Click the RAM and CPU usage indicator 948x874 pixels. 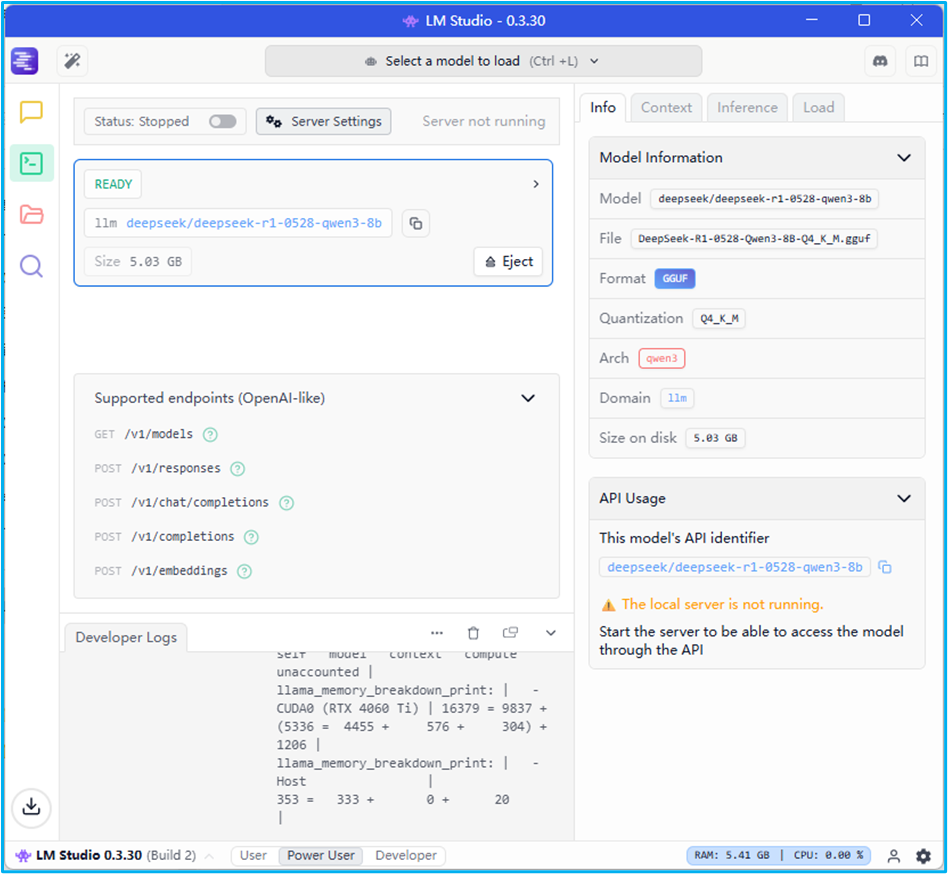point(778,856)
